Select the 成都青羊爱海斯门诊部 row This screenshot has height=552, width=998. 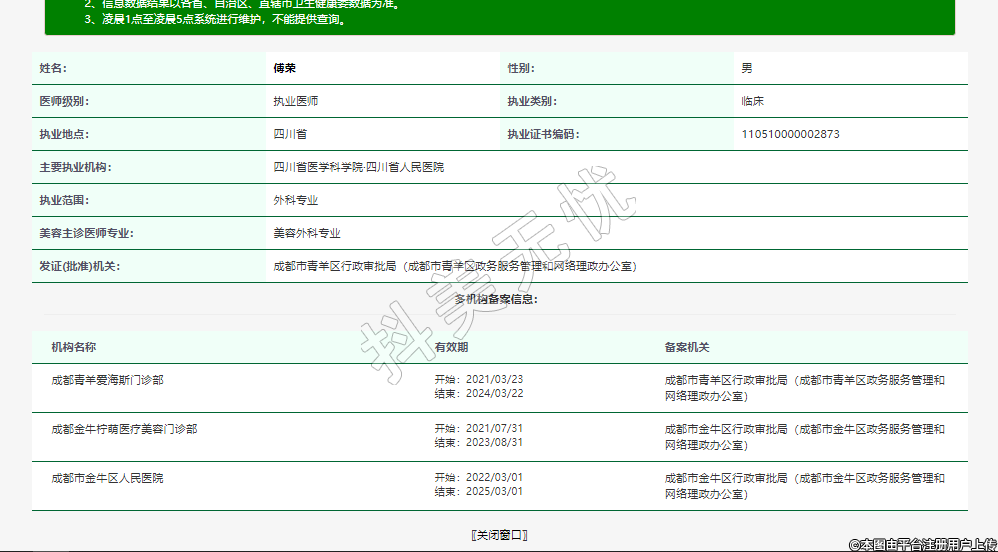click(x=108, y=380)
